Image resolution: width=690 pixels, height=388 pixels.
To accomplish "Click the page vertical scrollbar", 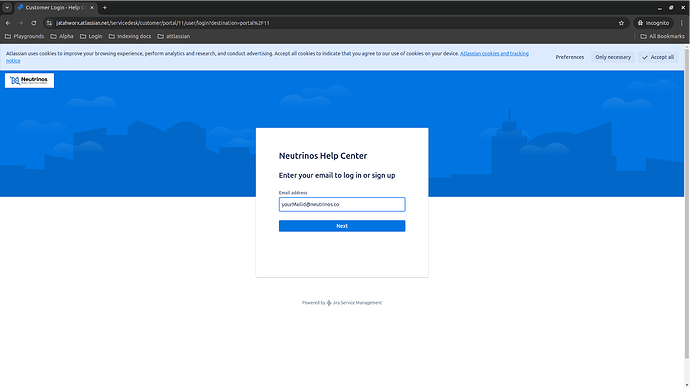I will coord(687,202).
